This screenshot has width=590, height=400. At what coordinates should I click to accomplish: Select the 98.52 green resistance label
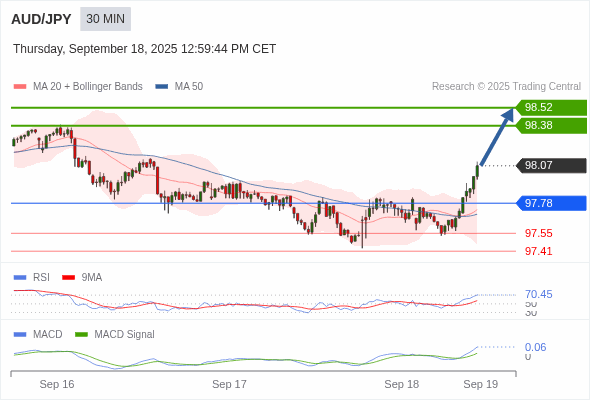[x=551, y=107]
